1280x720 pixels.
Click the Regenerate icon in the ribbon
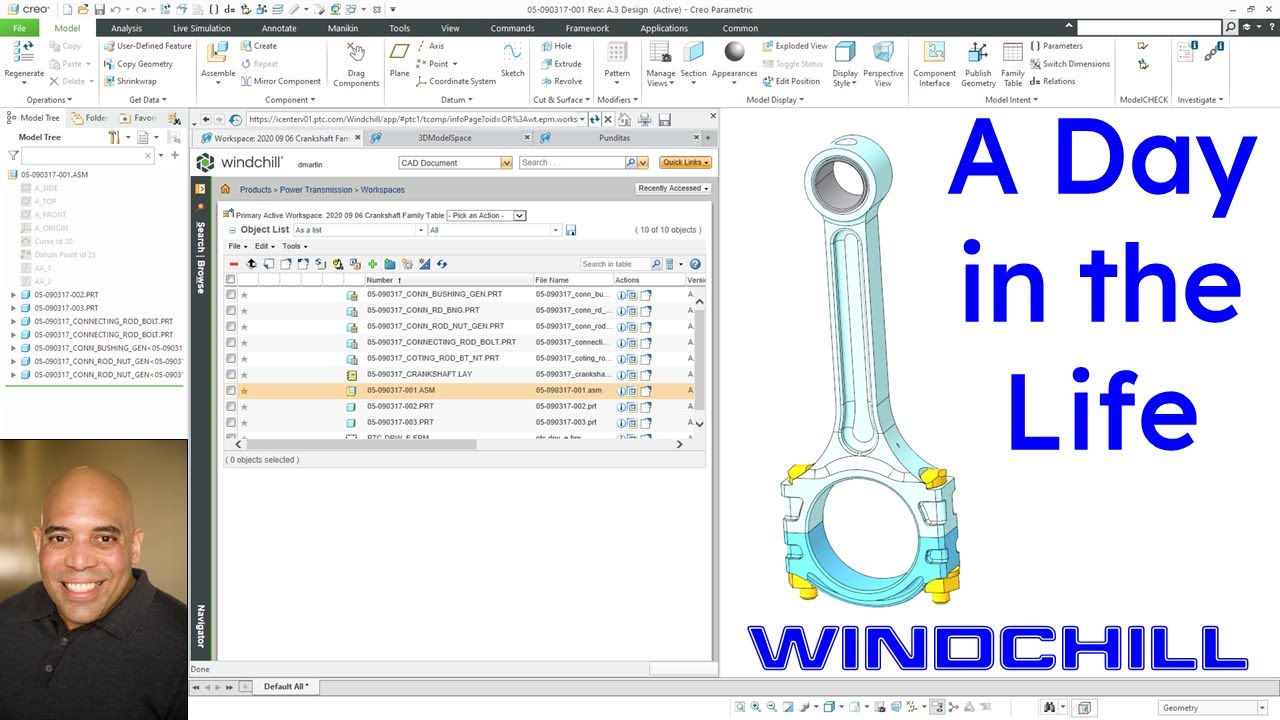[24, 53]
